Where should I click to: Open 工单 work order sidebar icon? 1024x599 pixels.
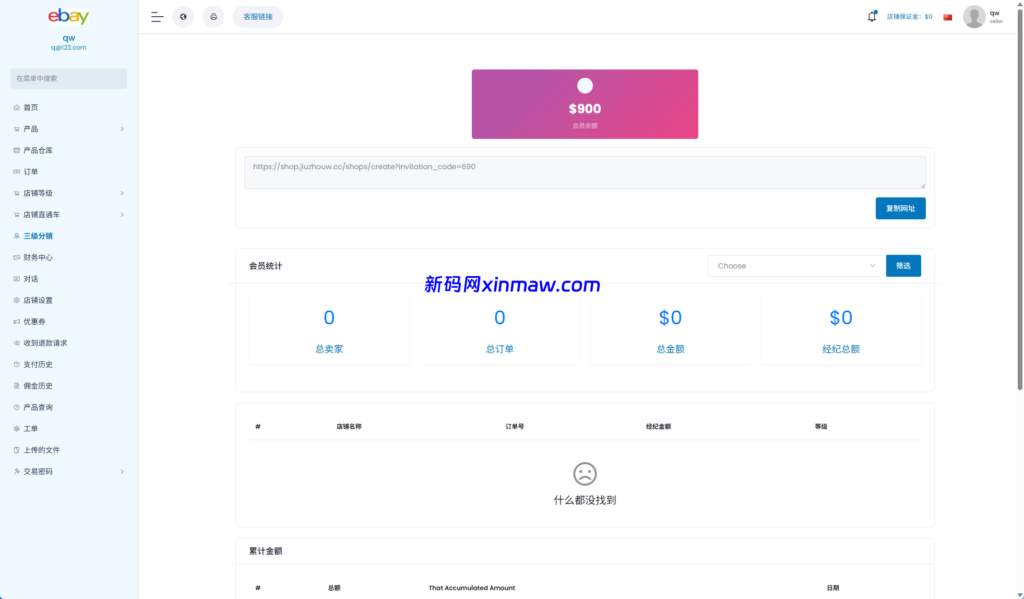(17, 428)
